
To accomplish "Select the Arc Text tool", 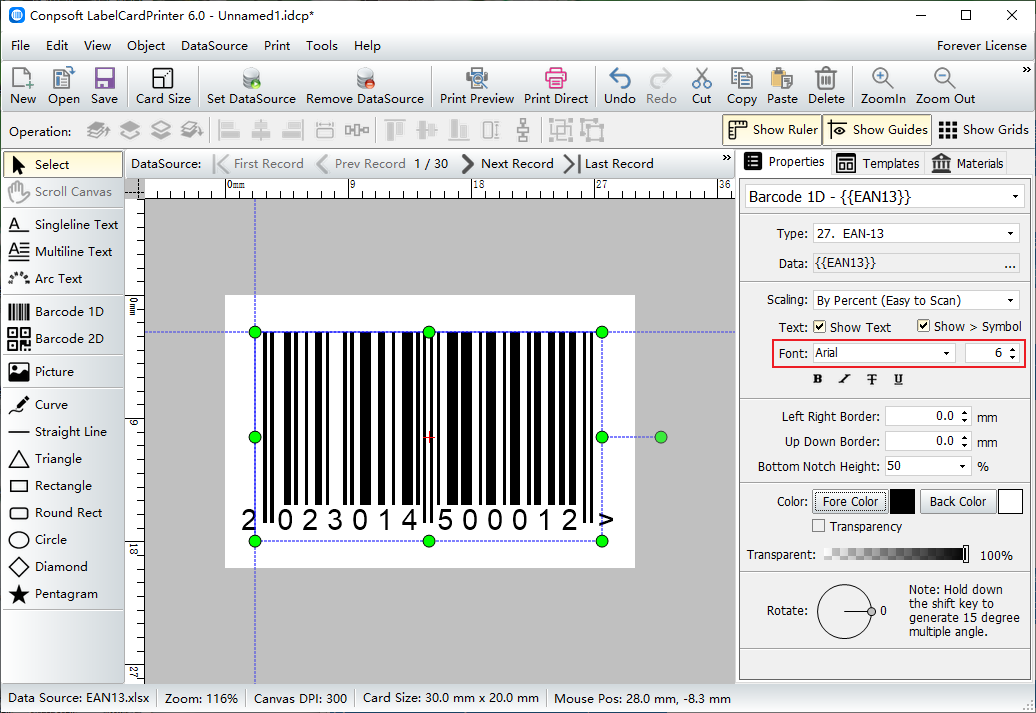I will (63, 279).
